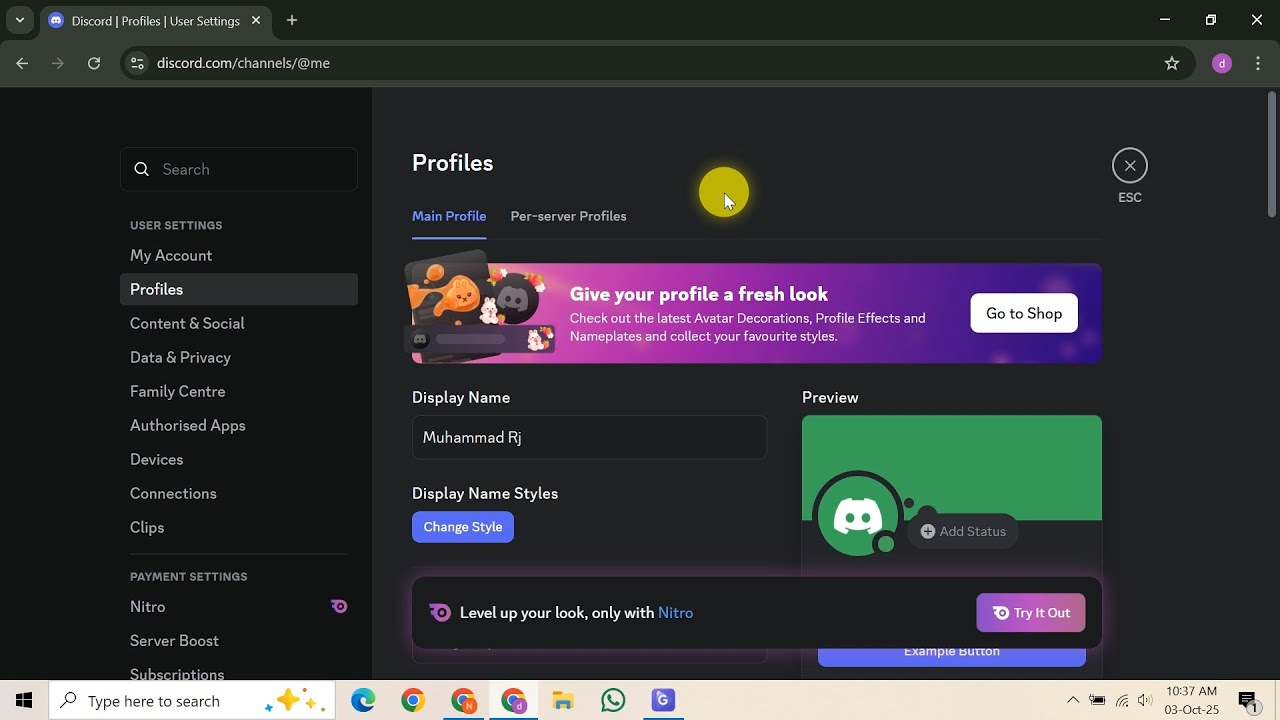Screen dimensions: 1280x720
Task: Click the settings Search field
Action: 239,169
